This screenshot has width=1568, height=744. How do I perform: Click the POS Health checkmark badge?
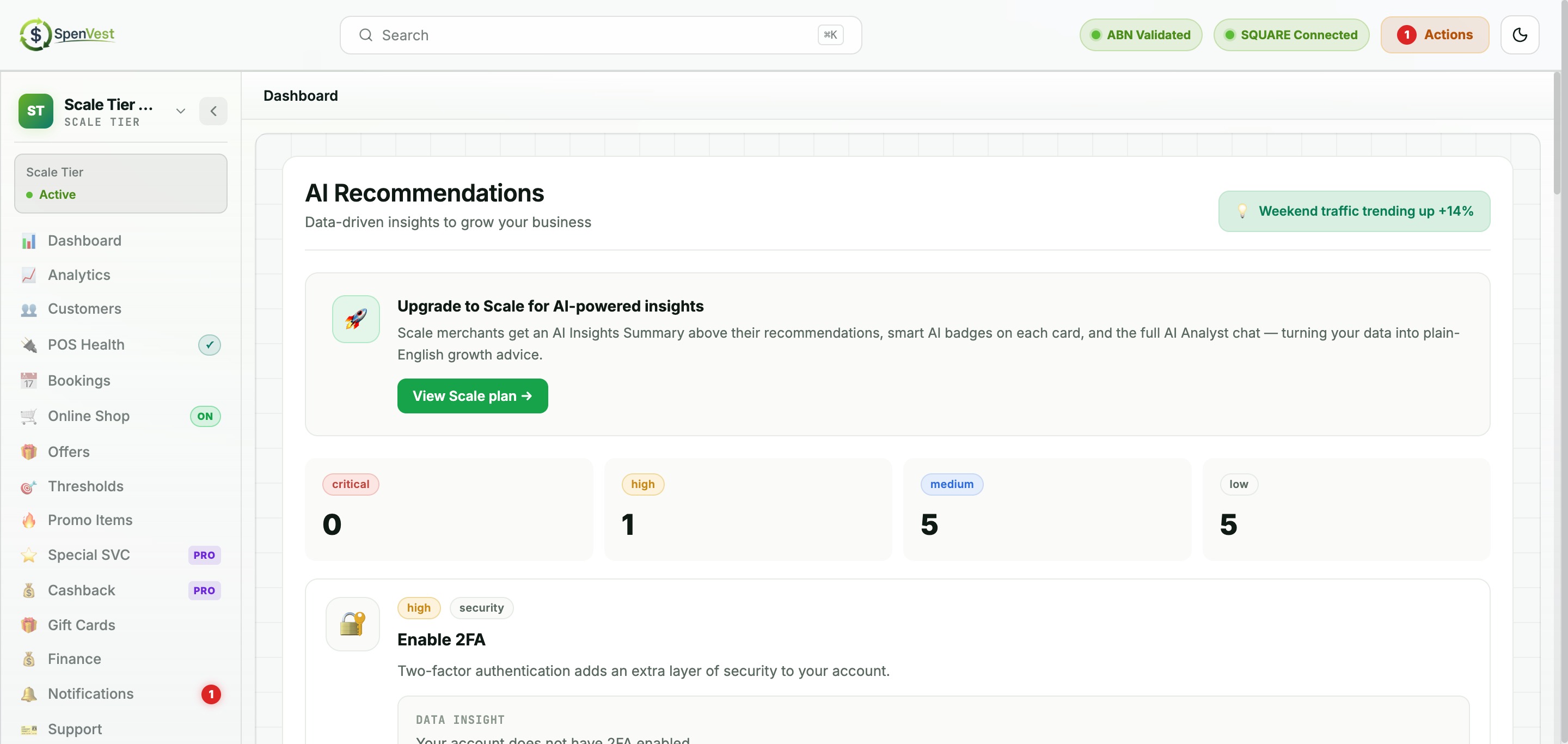point(210,345)
